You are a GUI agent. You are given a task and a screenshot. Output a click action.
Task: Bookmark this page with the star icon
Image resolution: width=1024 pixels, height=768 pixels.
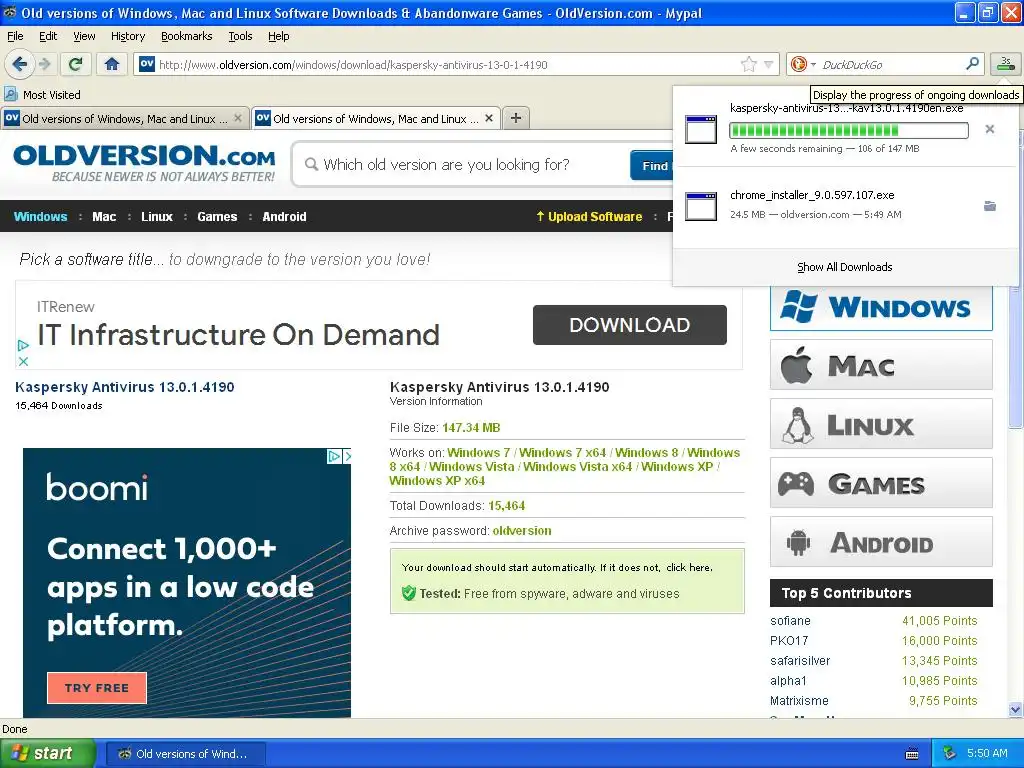pos(748,64)
